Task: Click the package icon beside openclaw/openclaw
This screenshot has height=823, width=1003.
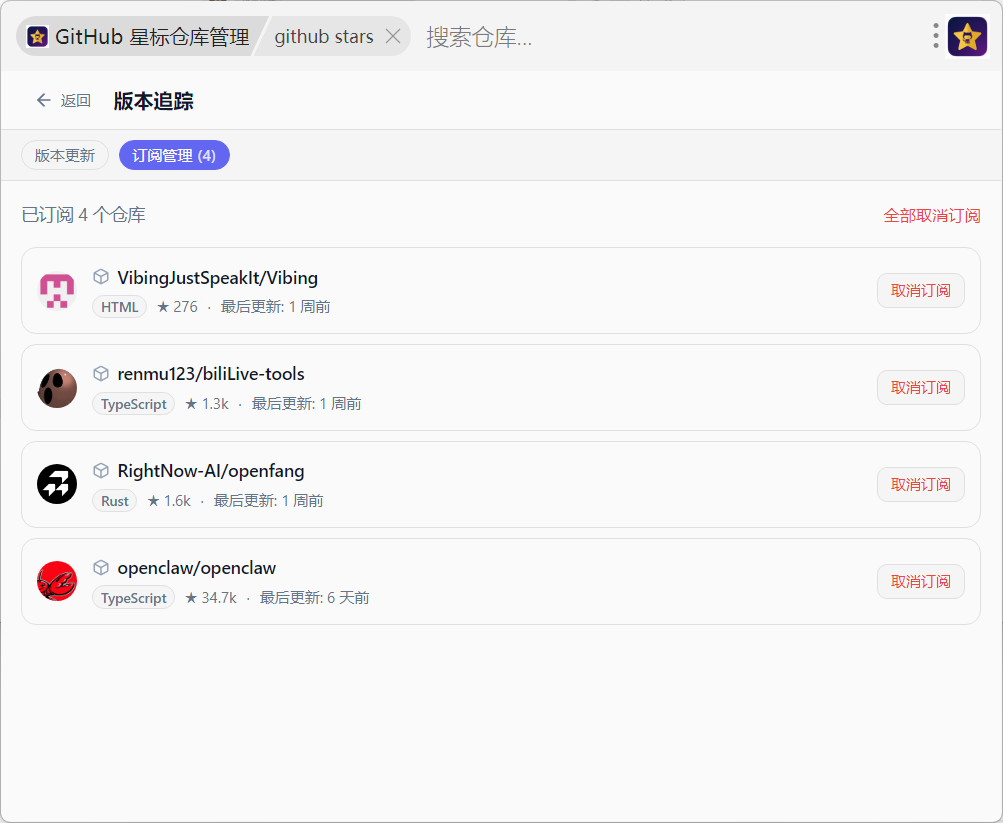Action: [x=101, y=568]
